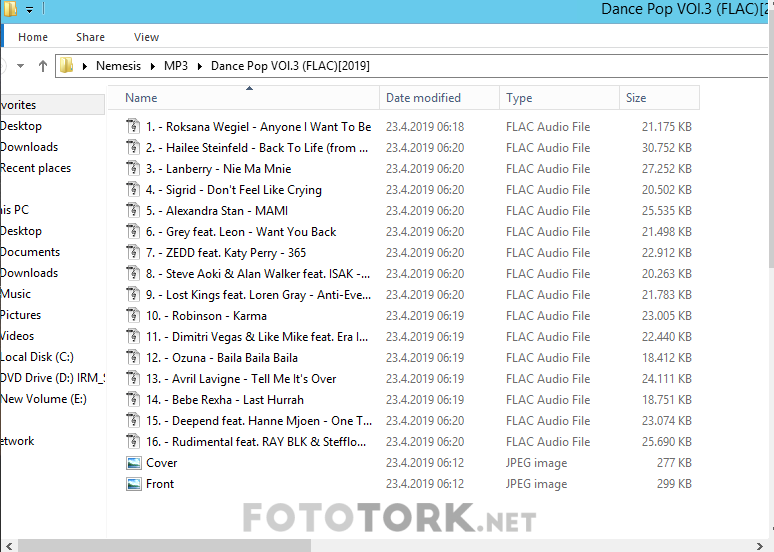The image size is (774, 552).
Task: Select file name '5. - Alexandra Stan - MAMI'
Action: [x=217, y=211]
